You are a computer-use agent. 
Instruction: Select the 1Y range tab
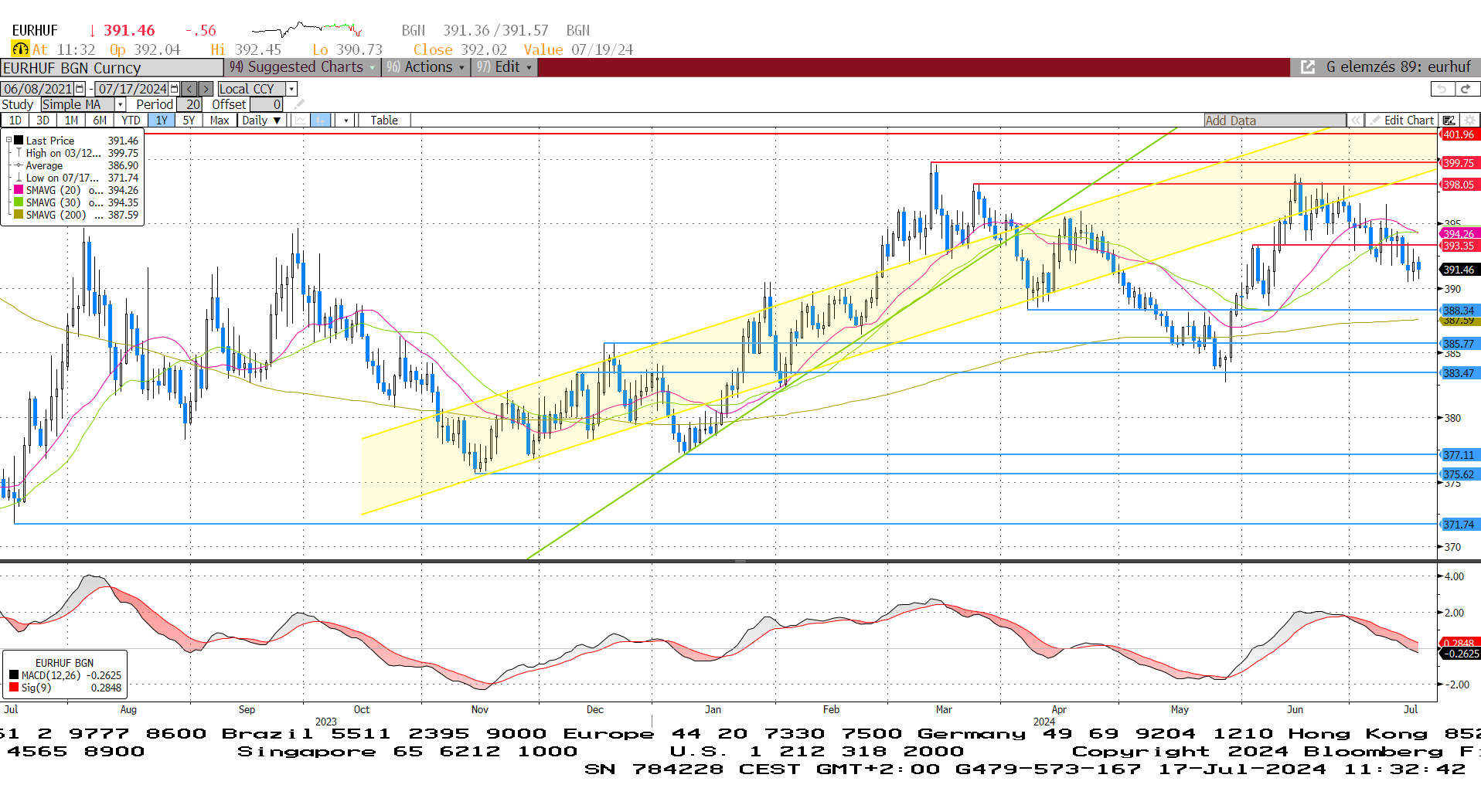pos(162,121)
